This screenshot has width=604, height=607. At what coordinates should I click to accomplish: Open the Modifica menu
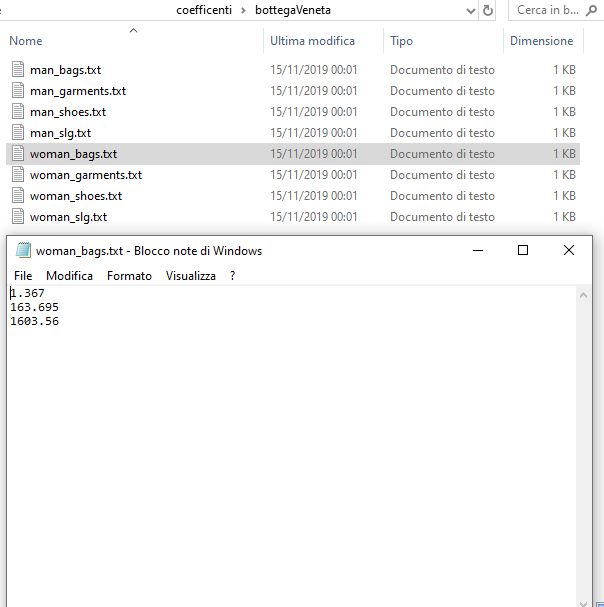point(69,276)
